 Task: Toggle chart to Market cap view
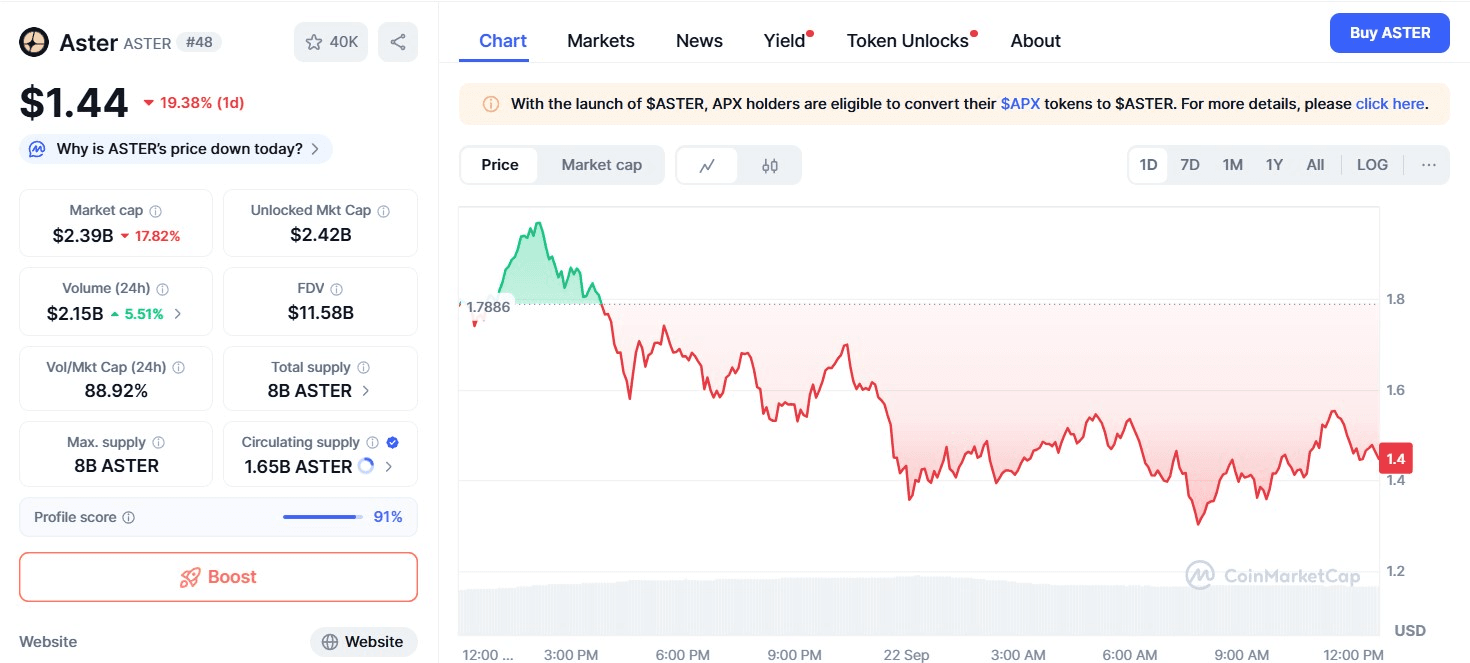click(x=601, y=165)
